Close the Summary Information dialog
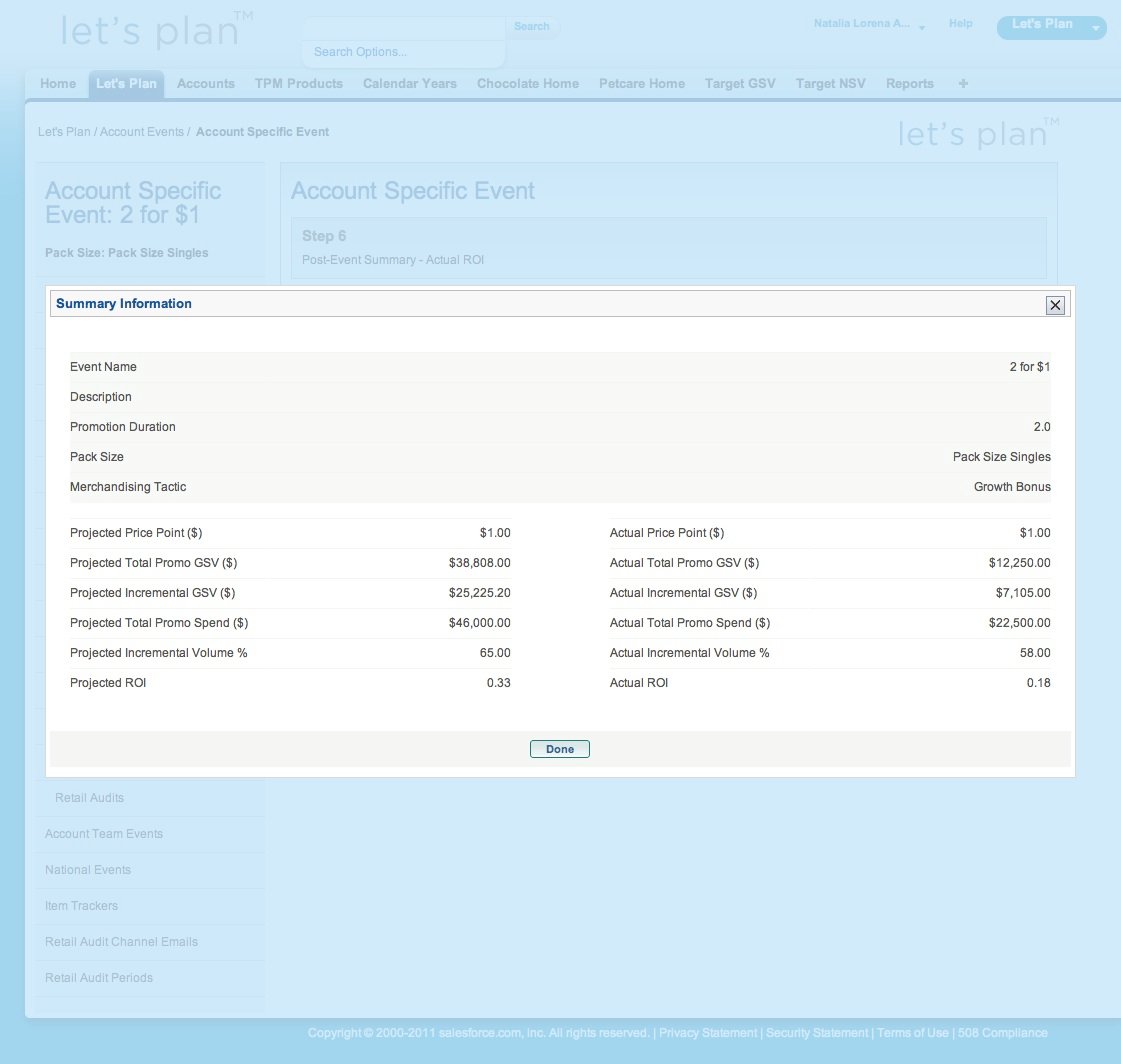 (1055, 305)
